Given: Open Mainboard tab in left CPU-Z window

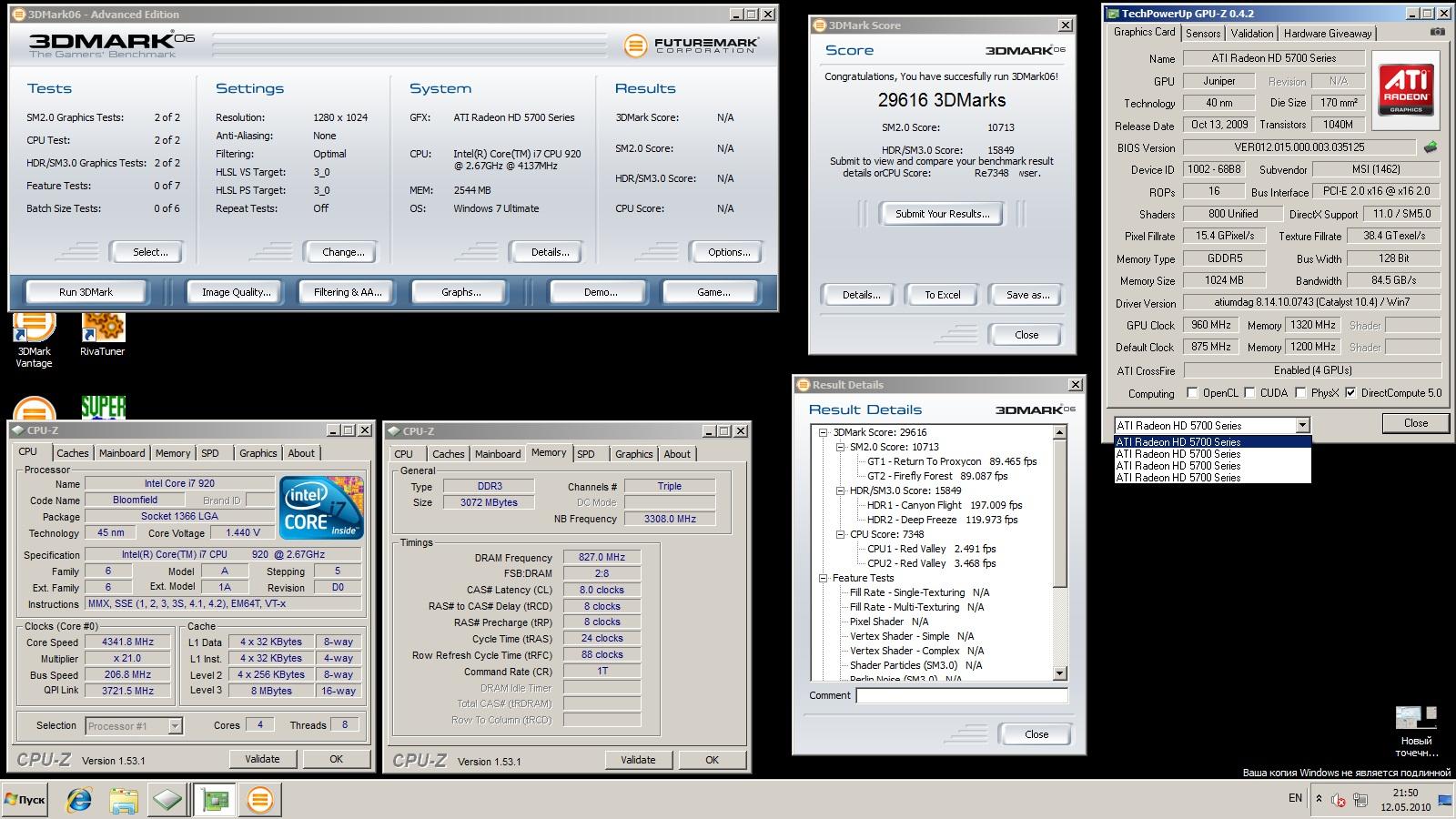Looking at the screenshot, I should (x=122, y=453).
